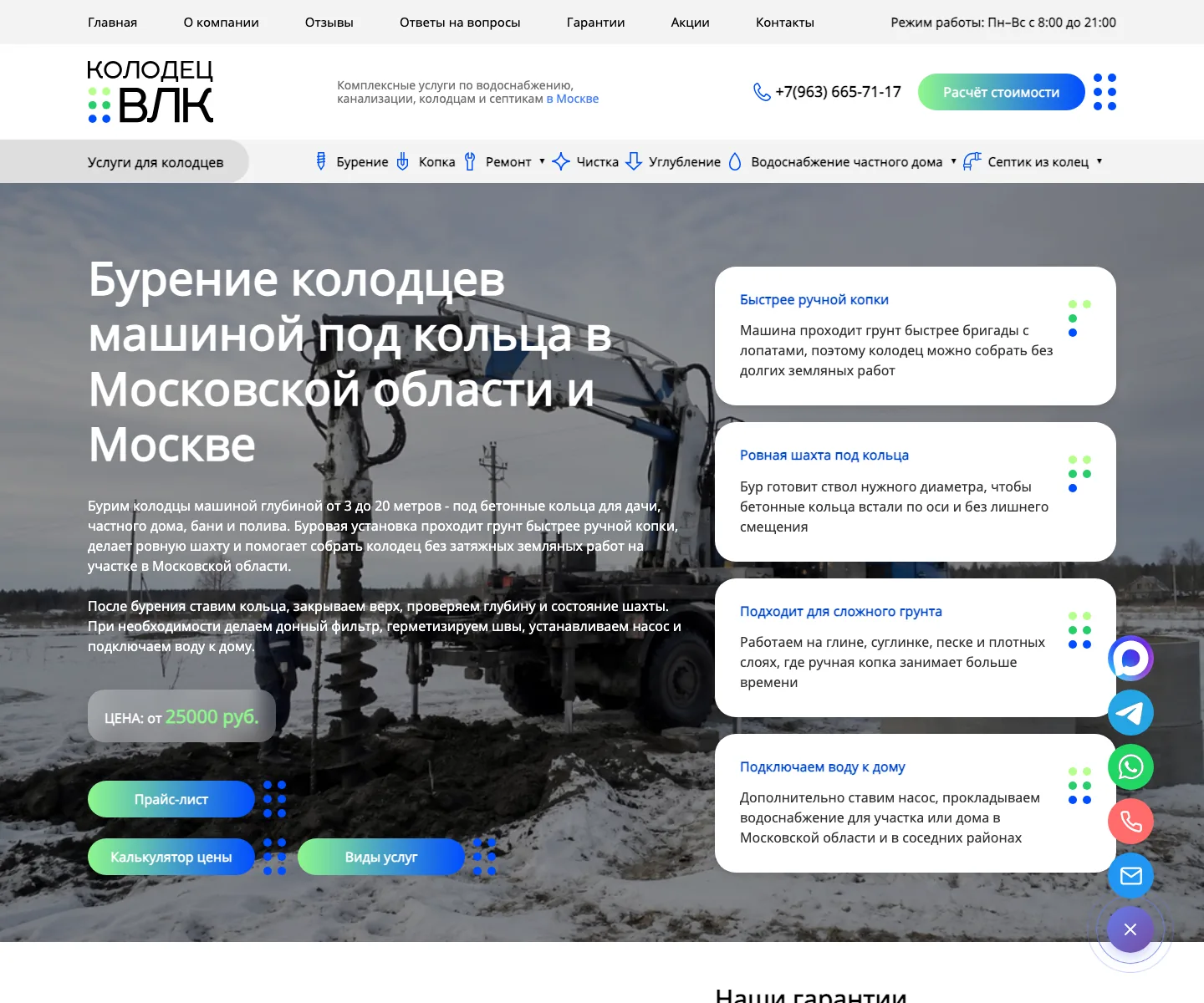Open Ответы на вопросы menu item
The width and height of the screenshot is (1204, 1003).
click(460, 23)
